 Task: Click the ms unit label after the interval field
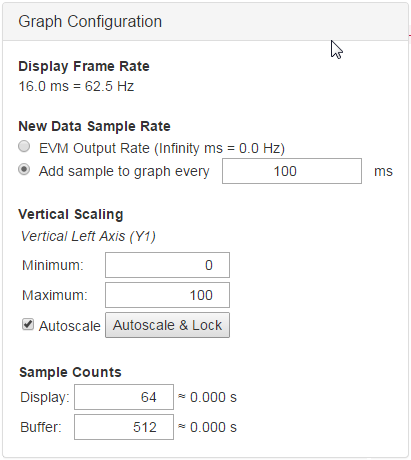point(383,171)
